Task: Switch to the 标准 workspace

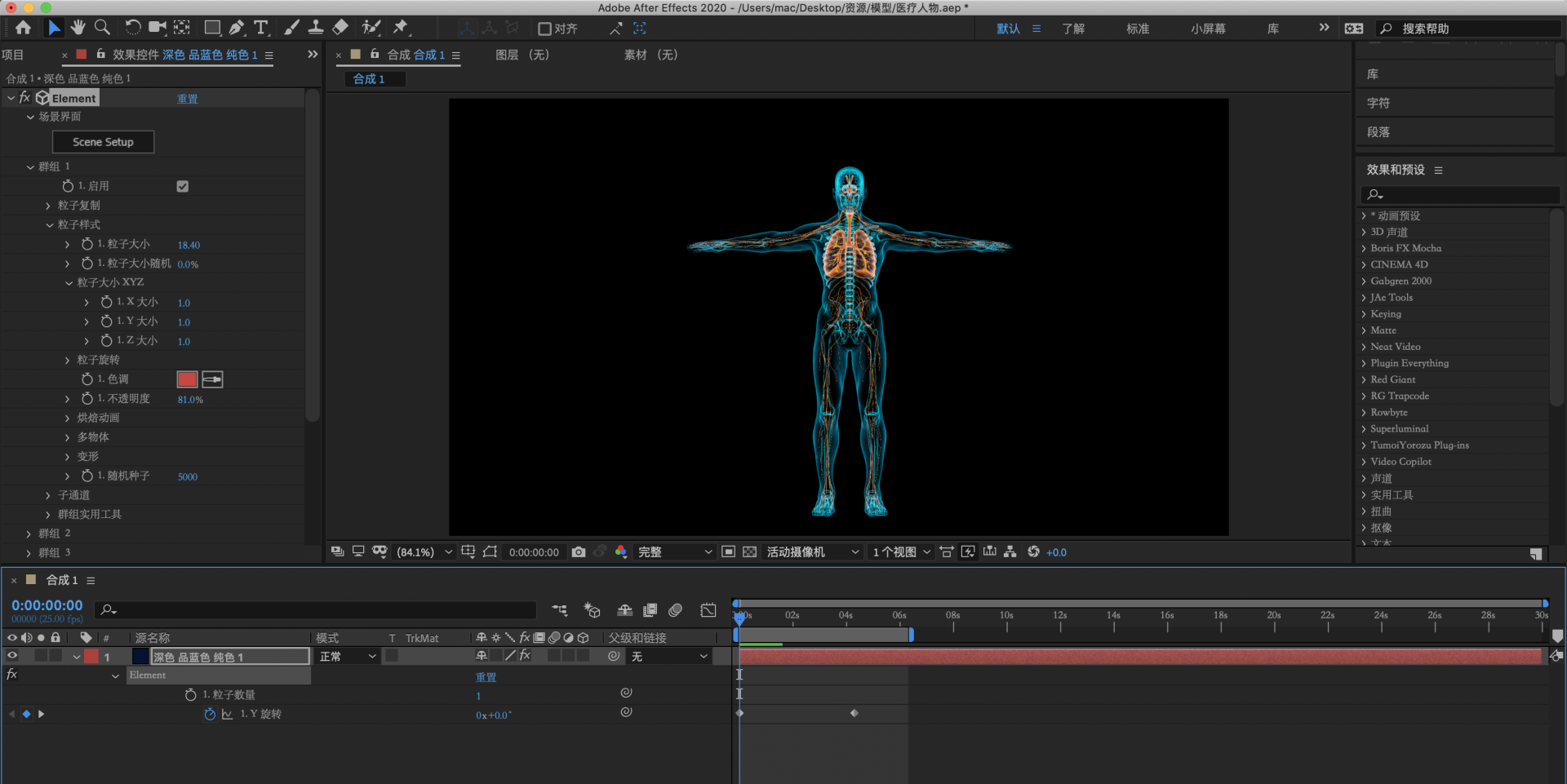Action: pyautogui.click(x=1138, y=29)
